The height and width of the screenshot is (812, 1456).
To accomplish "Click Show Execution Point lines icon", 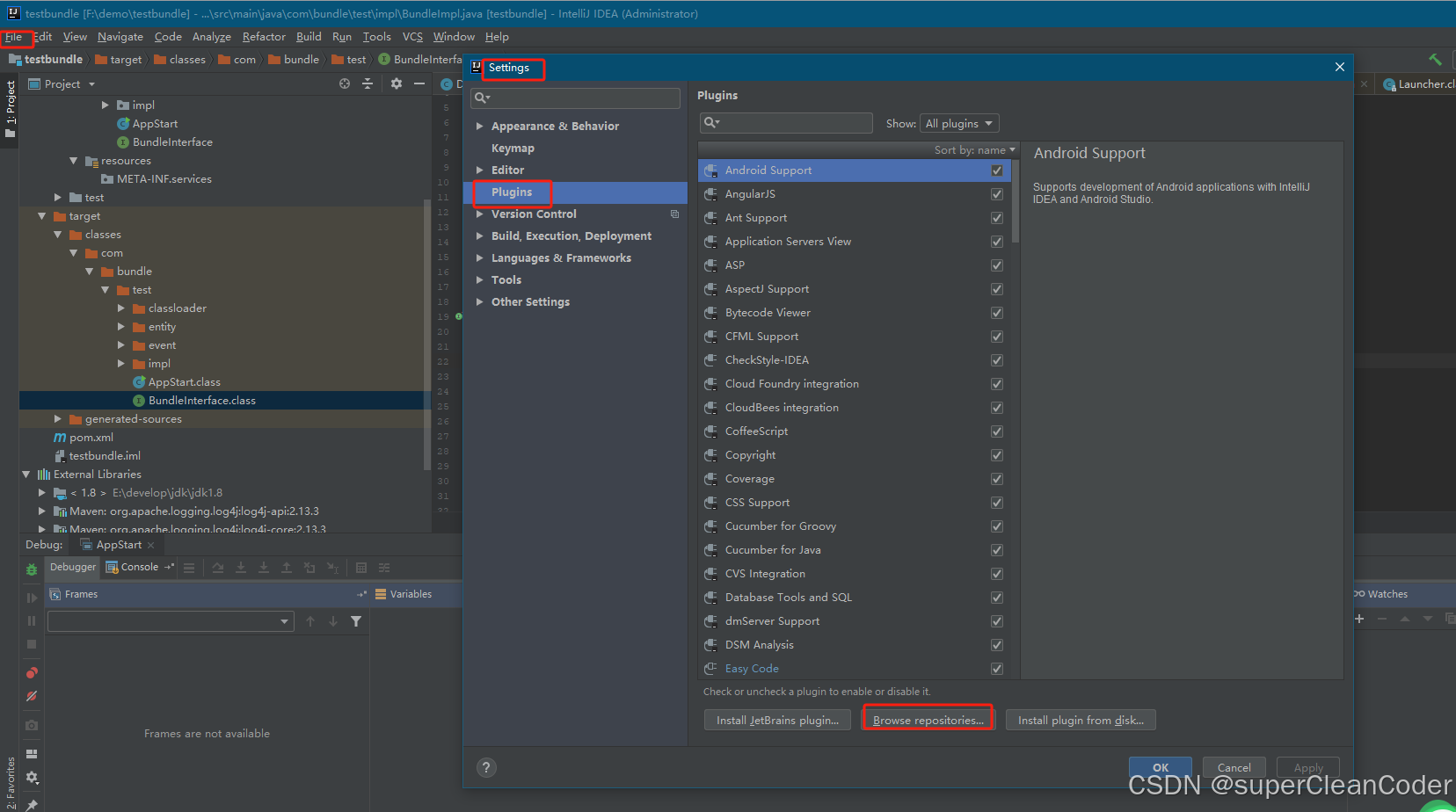I will click(189, 568).
